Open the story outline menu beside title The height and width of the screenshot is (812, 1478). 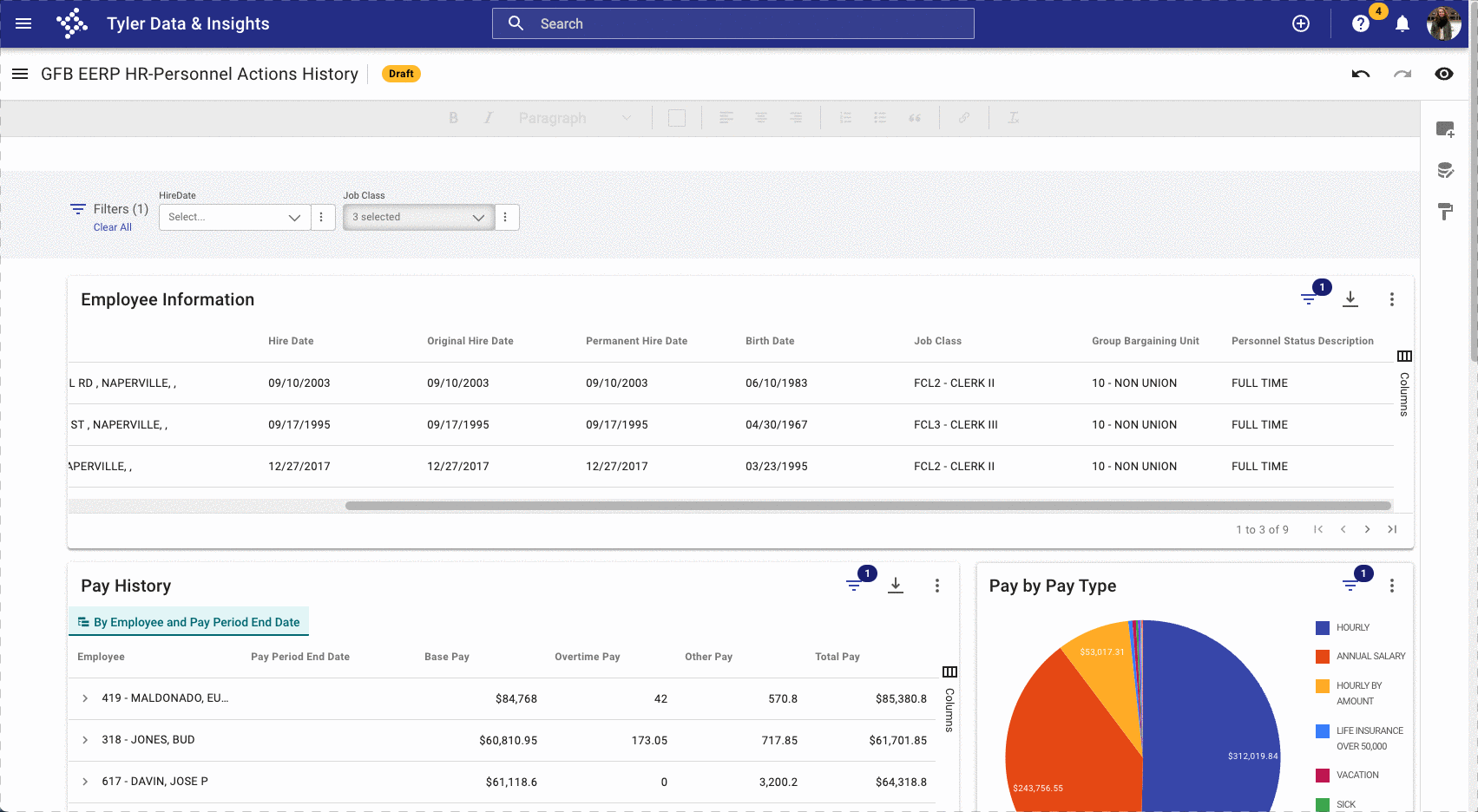tap(20, 74)
